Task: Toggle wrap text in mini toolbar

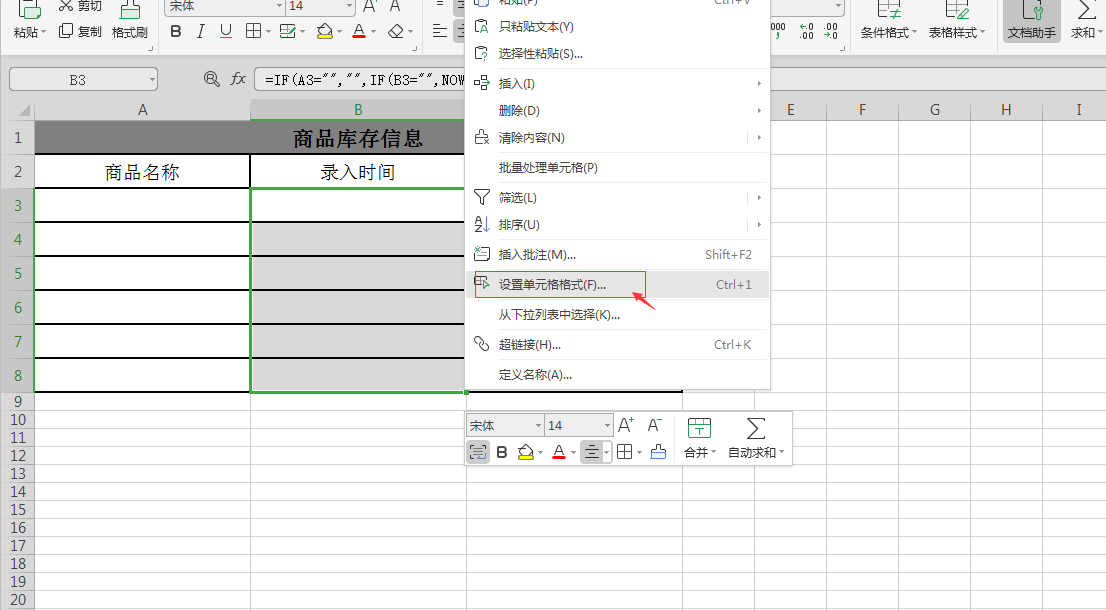Action: point(478,452)
